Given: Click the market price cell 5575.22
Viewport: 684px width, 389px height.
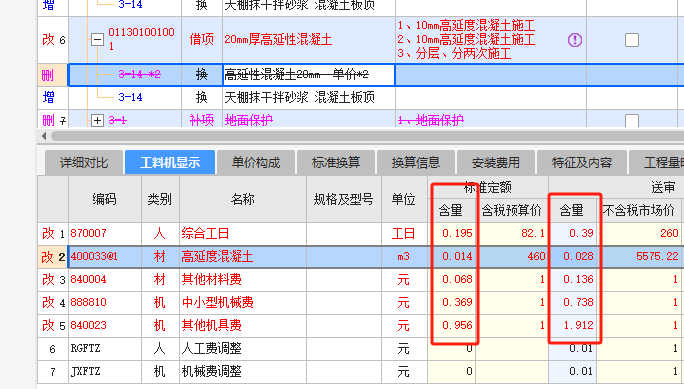Looking at the screenshot, I should pyautogui.click(x=639, y=256).
